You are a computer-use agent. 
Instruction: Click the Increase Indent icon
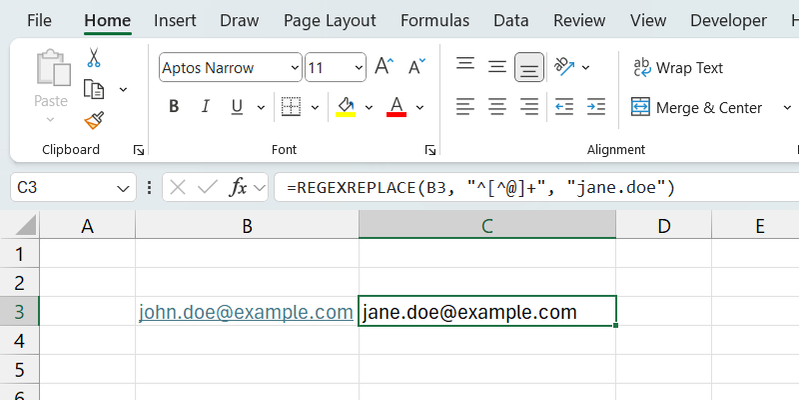click(x=596, y=106)
